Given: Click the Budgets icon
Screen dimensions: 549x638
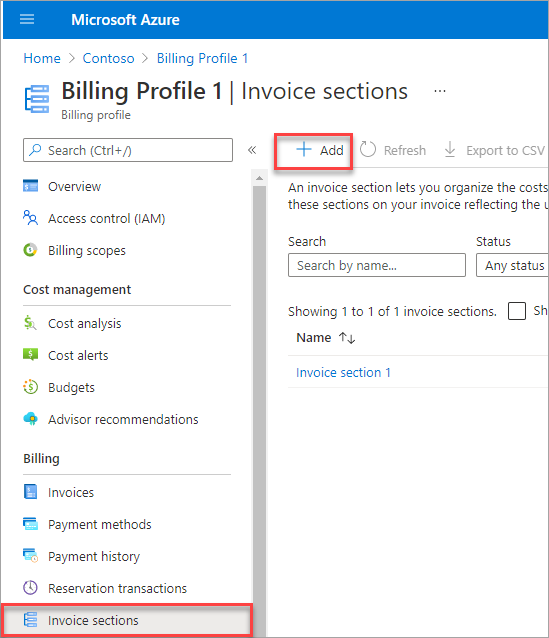Looking at the screenshot, I should 31,387.
